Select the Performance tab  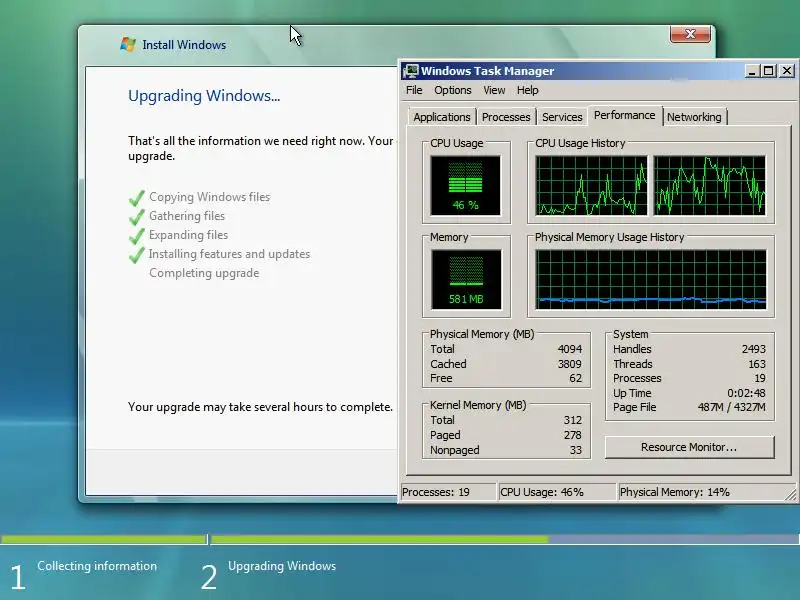point(624,115)
